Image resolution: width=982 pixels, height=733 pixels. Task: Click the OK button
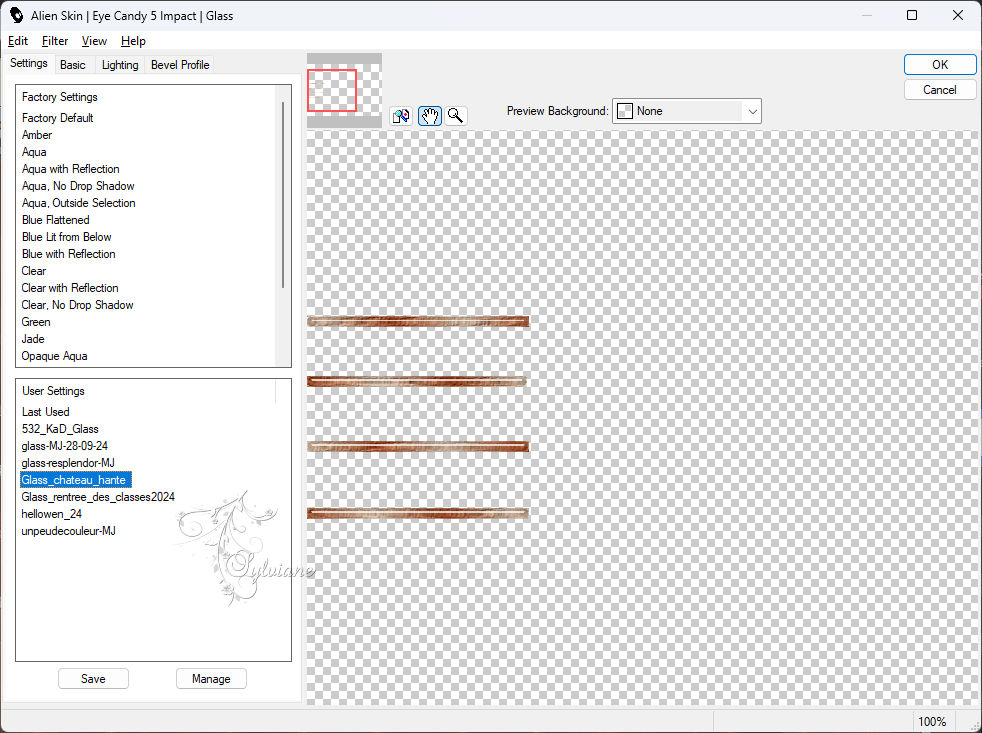point(939,65)
